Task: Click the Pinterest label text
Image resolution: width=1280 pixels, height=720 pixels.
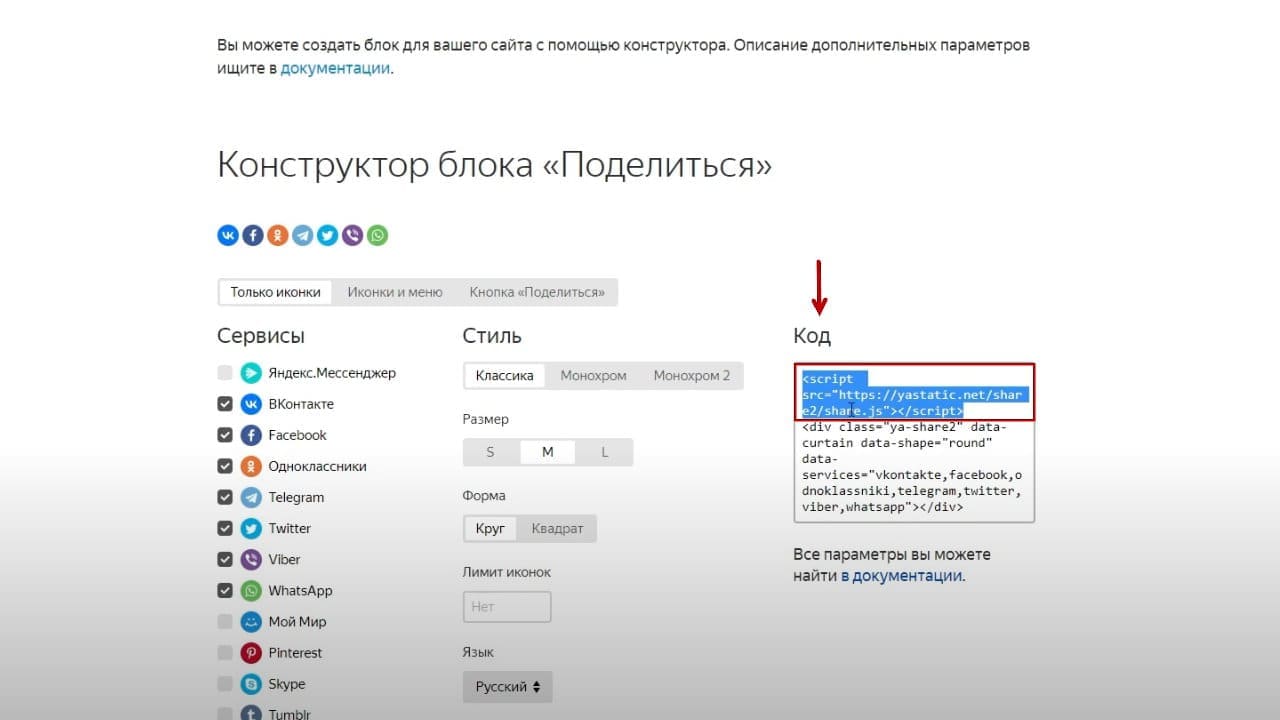Action: point(295,653)
